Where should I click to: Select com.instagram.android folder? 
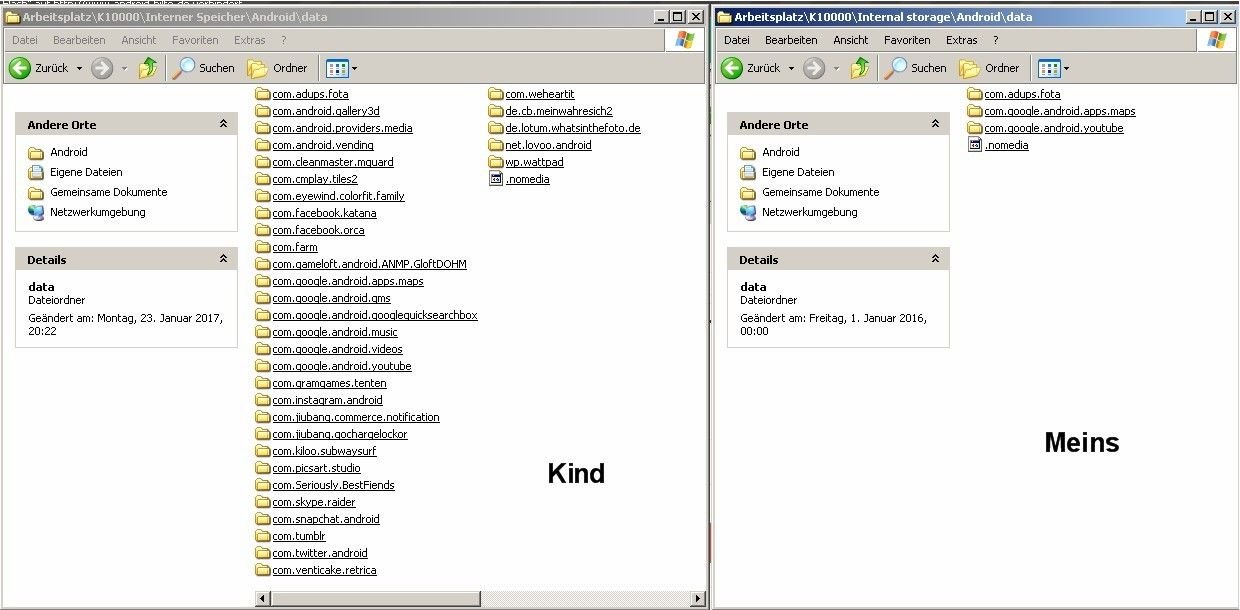(x=319, y=400)
